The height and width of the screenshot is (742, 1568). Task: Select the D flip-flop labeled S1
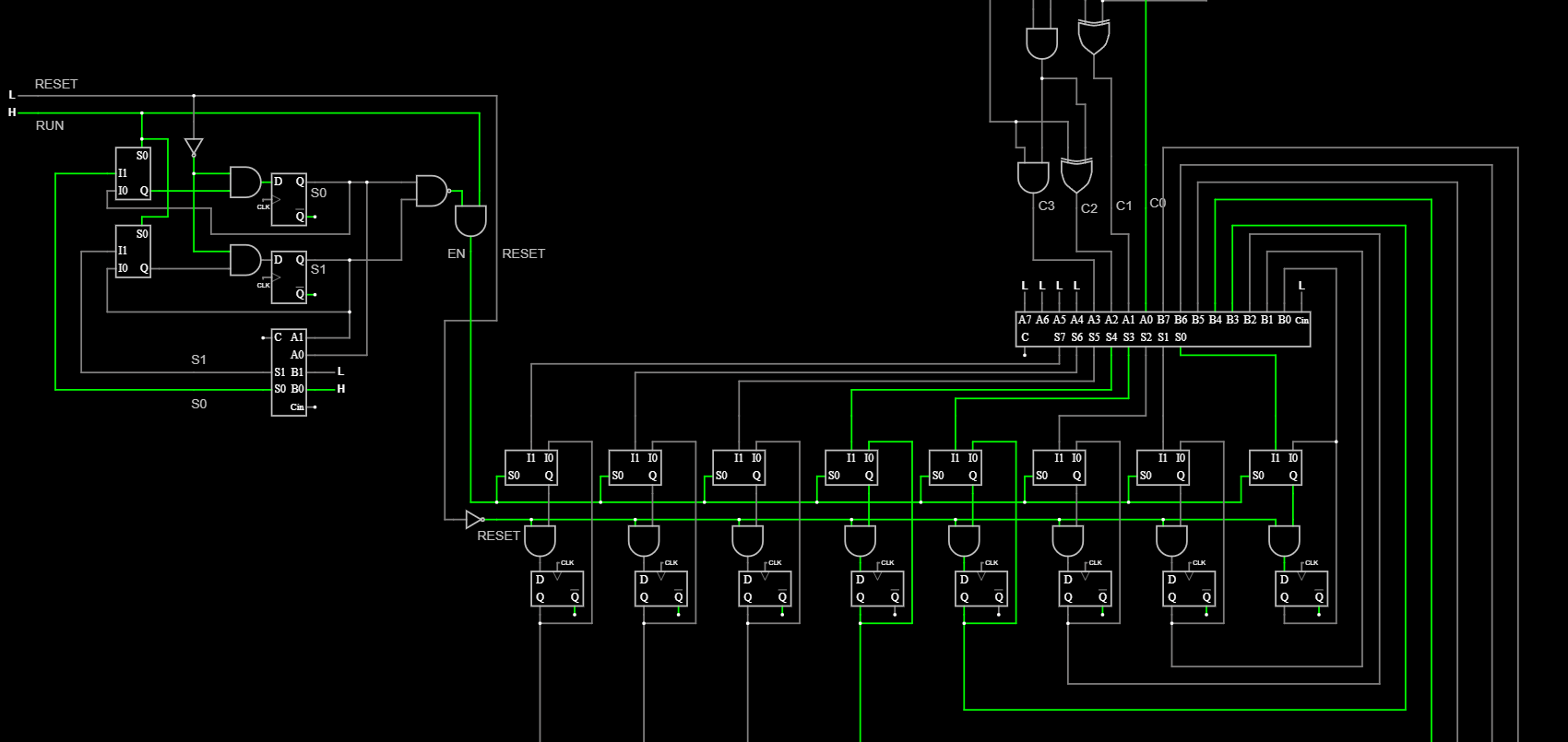[x=289, y=277]
